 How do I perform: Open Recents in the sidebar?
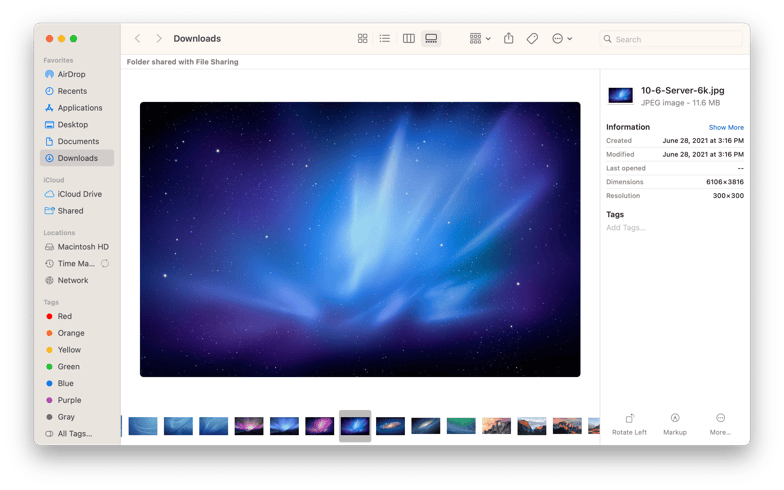tap(76, 91)
